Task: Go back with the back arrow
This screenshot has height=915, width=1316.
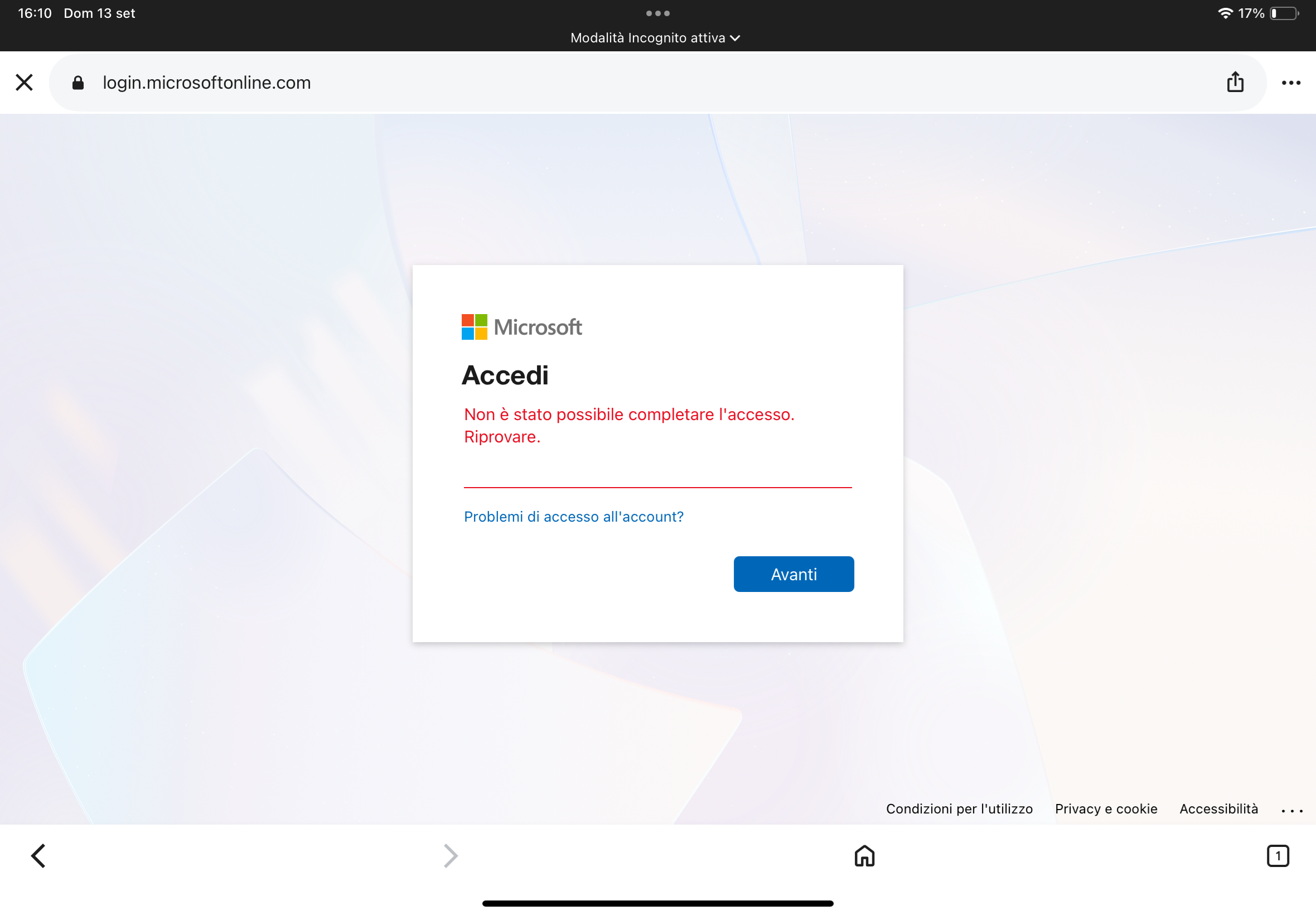Action: pos(38,856)
